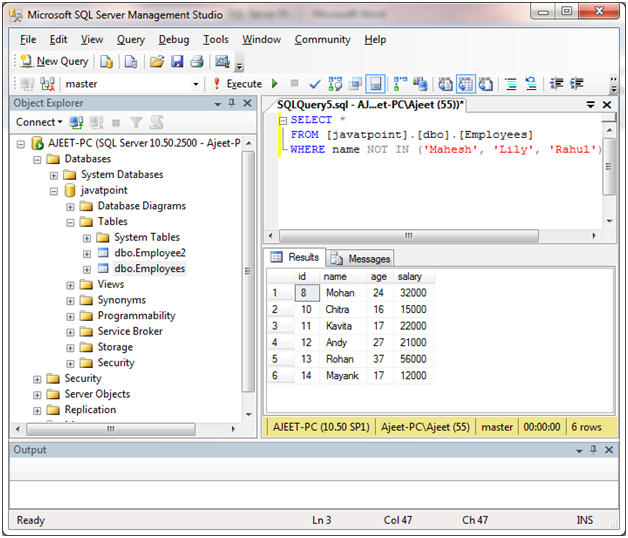Expand the dbo.Employee2 table

(87, 254)
